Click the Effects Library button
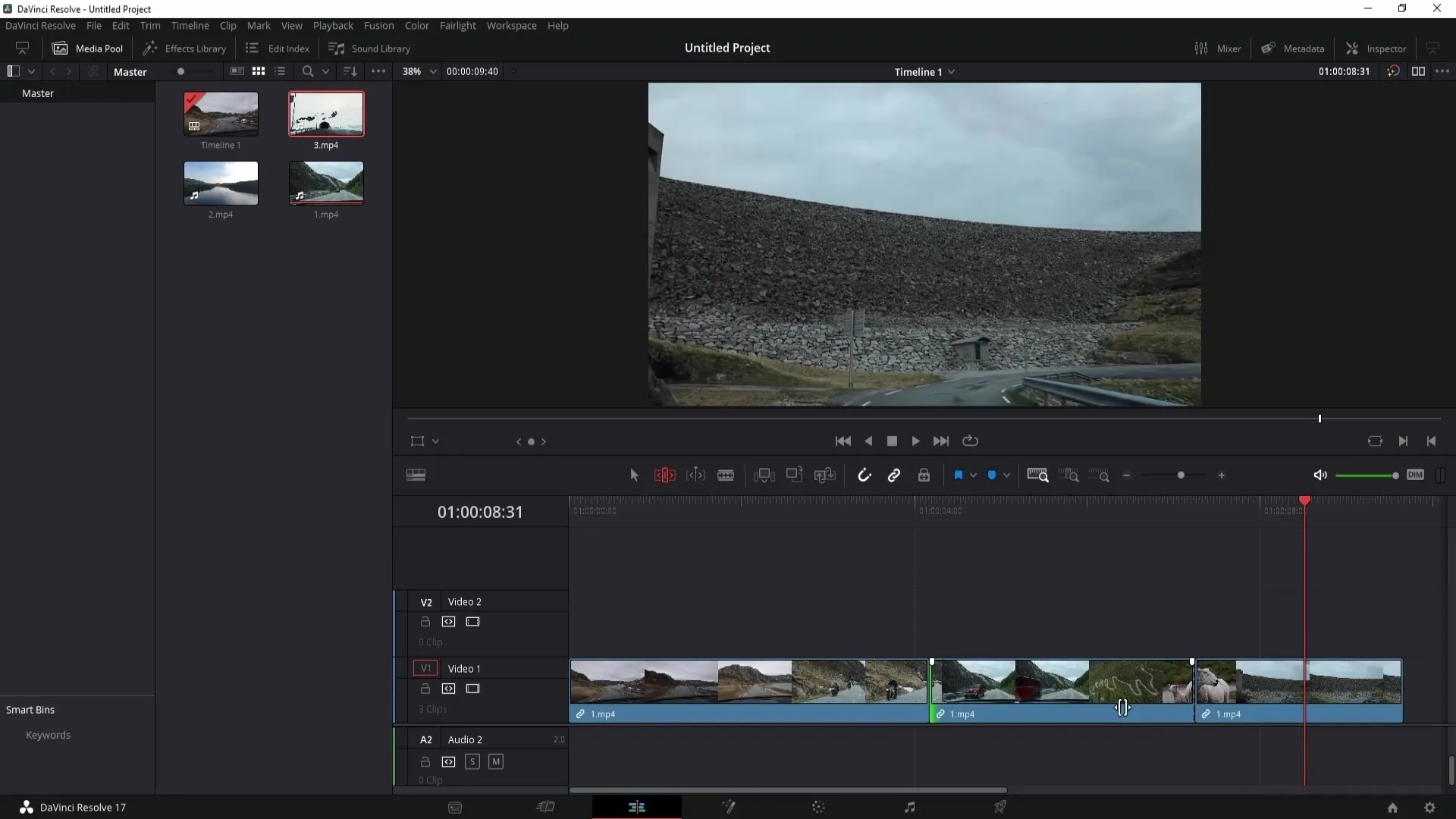The width and height of the screenshot is (1456, 819). click(186, 48)
